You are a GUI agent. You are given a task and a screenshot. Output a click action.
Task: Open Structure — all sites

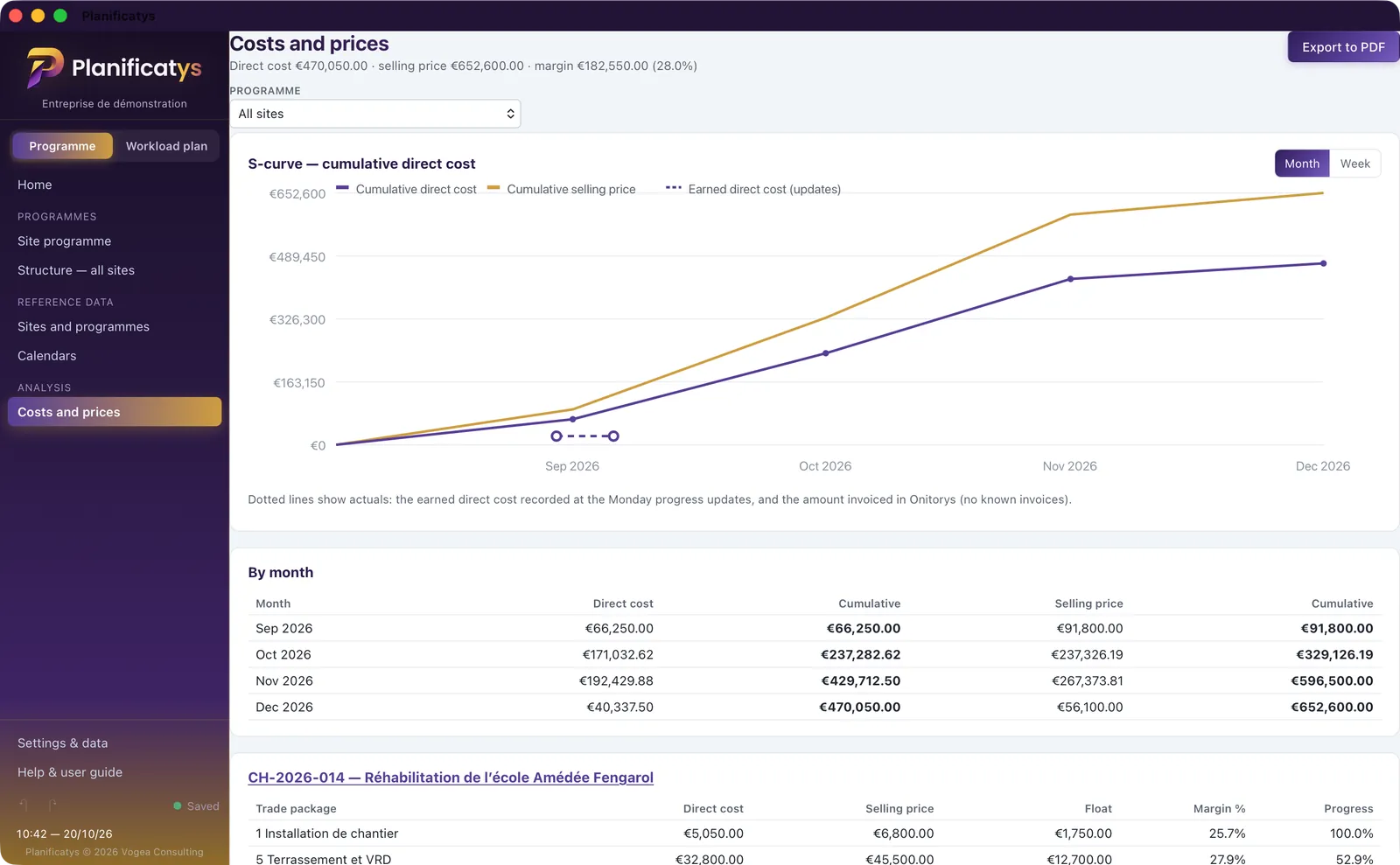pos(76,270)
